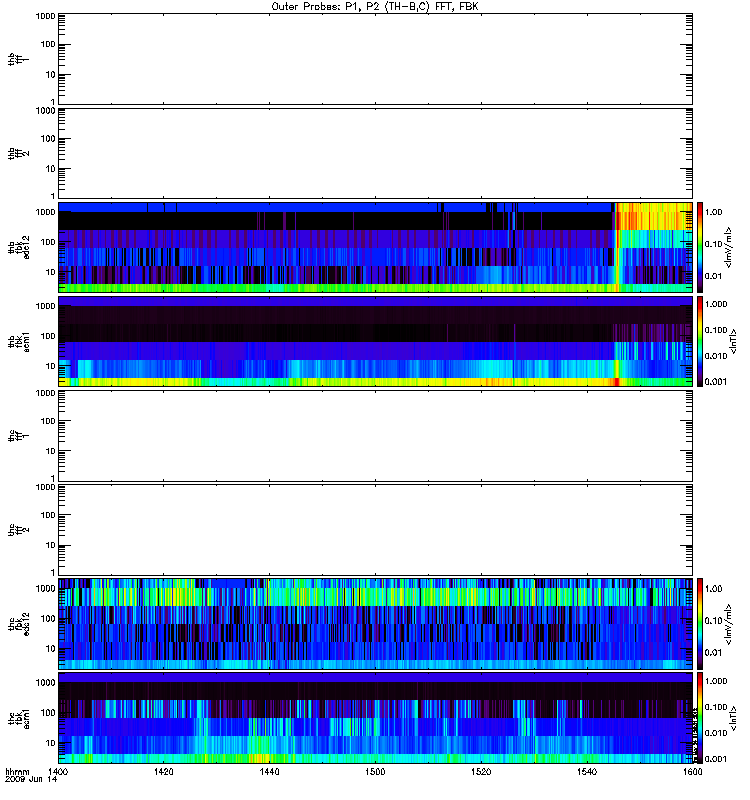Select the empty thc fff 2 panel
The width and height of the screenshot is (750, 800).
pos(375,530)
